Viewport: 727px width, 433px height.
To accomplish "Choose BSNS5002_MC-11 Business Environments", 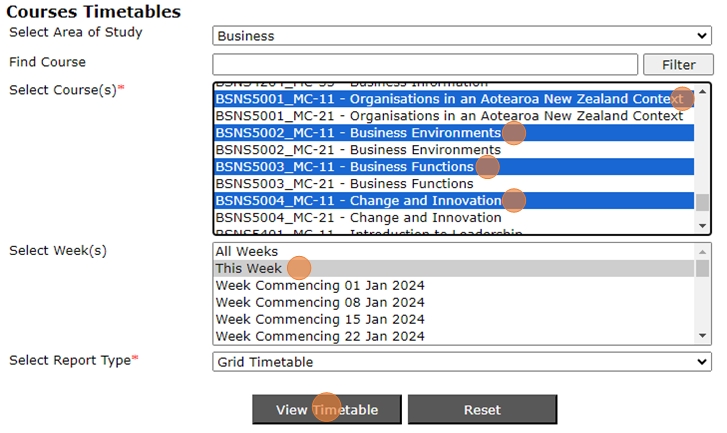I will click(358, 133).
